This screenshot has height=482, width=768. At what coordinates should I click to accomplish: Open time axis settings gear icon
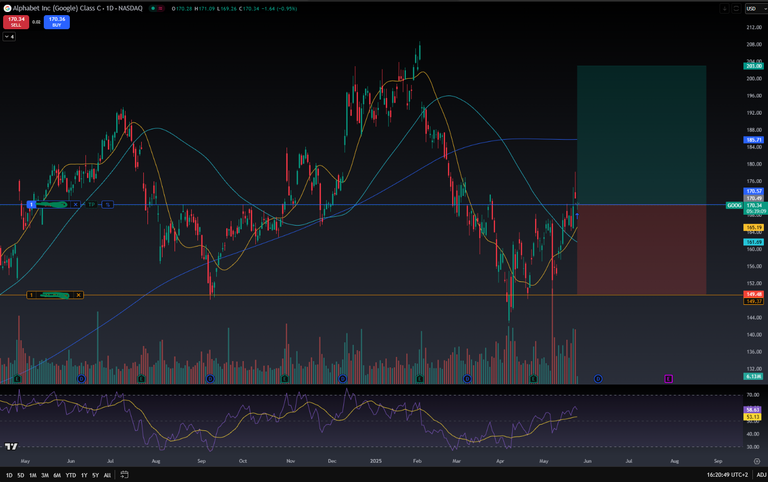pyautogui.click(x=757, y=461)
